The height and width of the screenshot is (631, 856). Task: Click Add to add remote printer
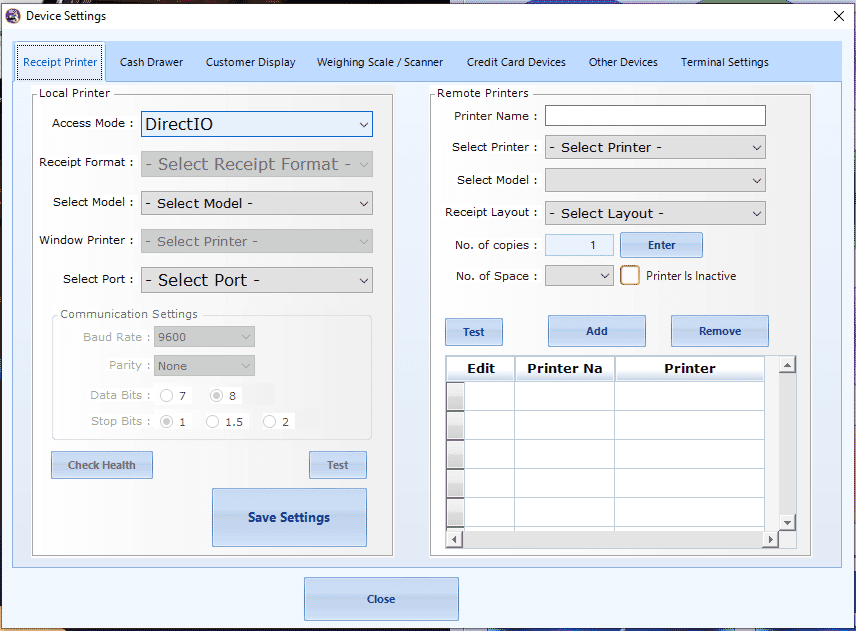(x=596, y=331)
